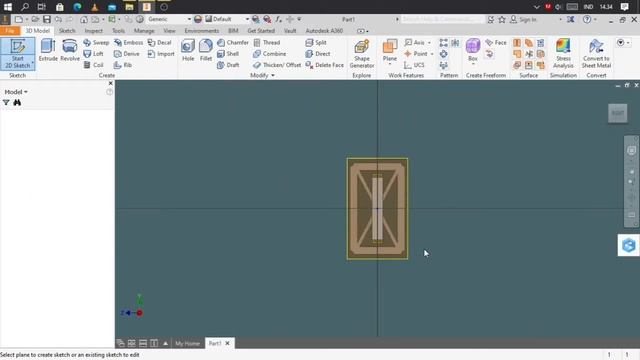
Task: Click the Save icon in quick access toolbar
Action: (47, 19)
